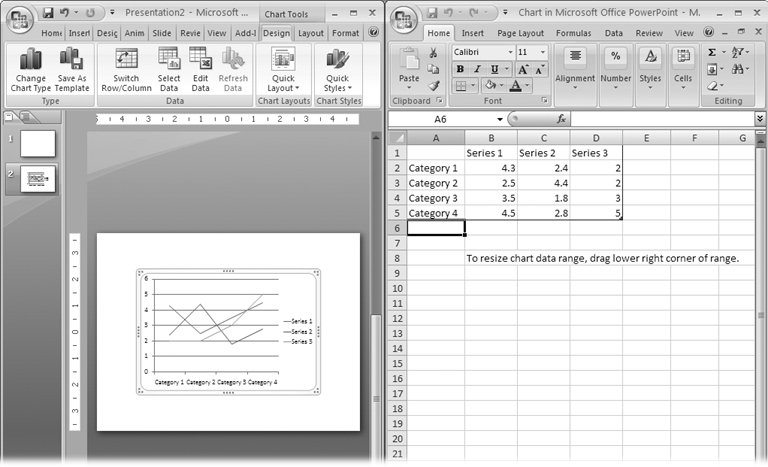
Task: Click cell with value 4.3
Action: click(x=491, y=168)
